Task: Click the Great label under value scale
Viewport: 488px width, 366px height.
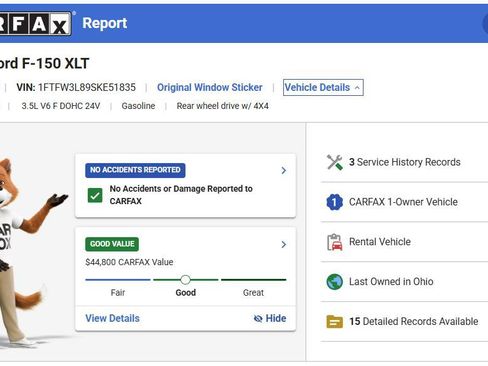Action: [x=253, y=293]
